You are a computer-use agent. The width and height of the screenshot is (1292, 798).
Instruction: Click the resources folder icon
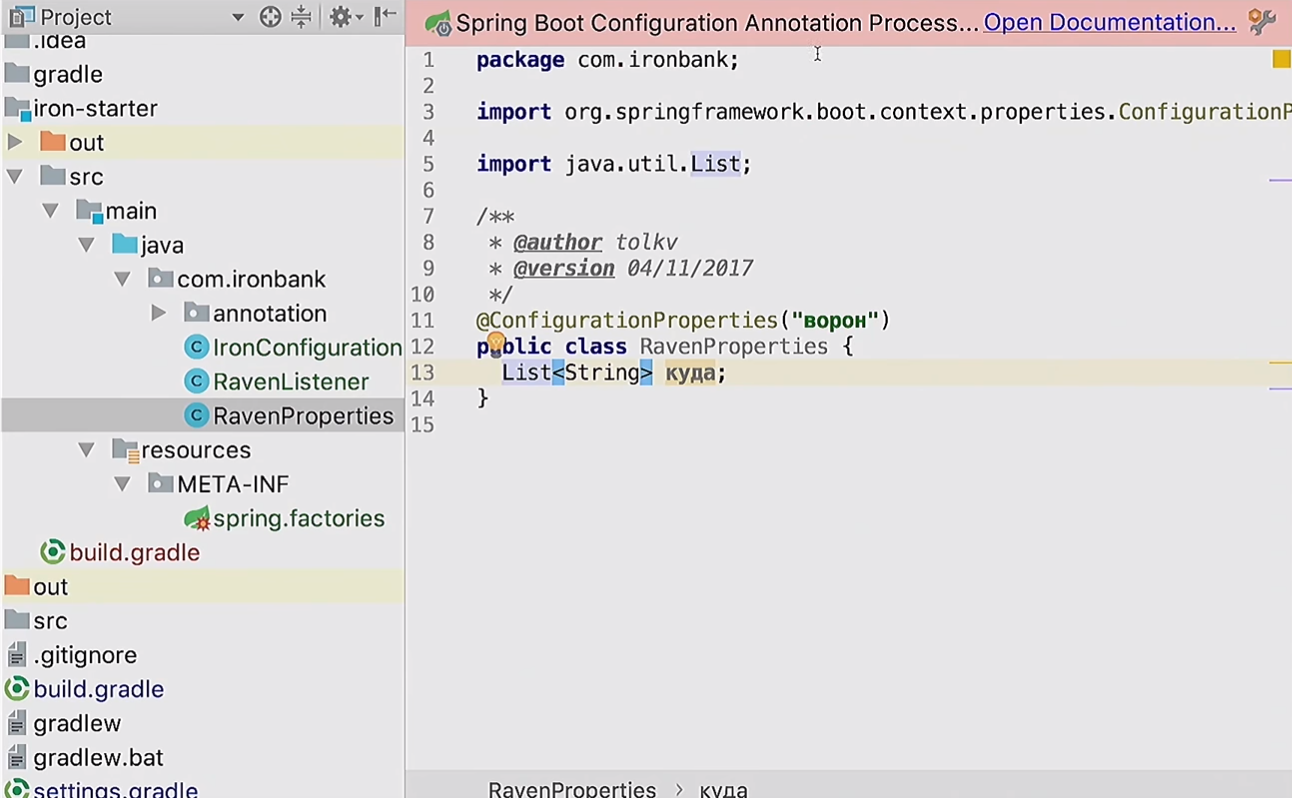[125, 451]
